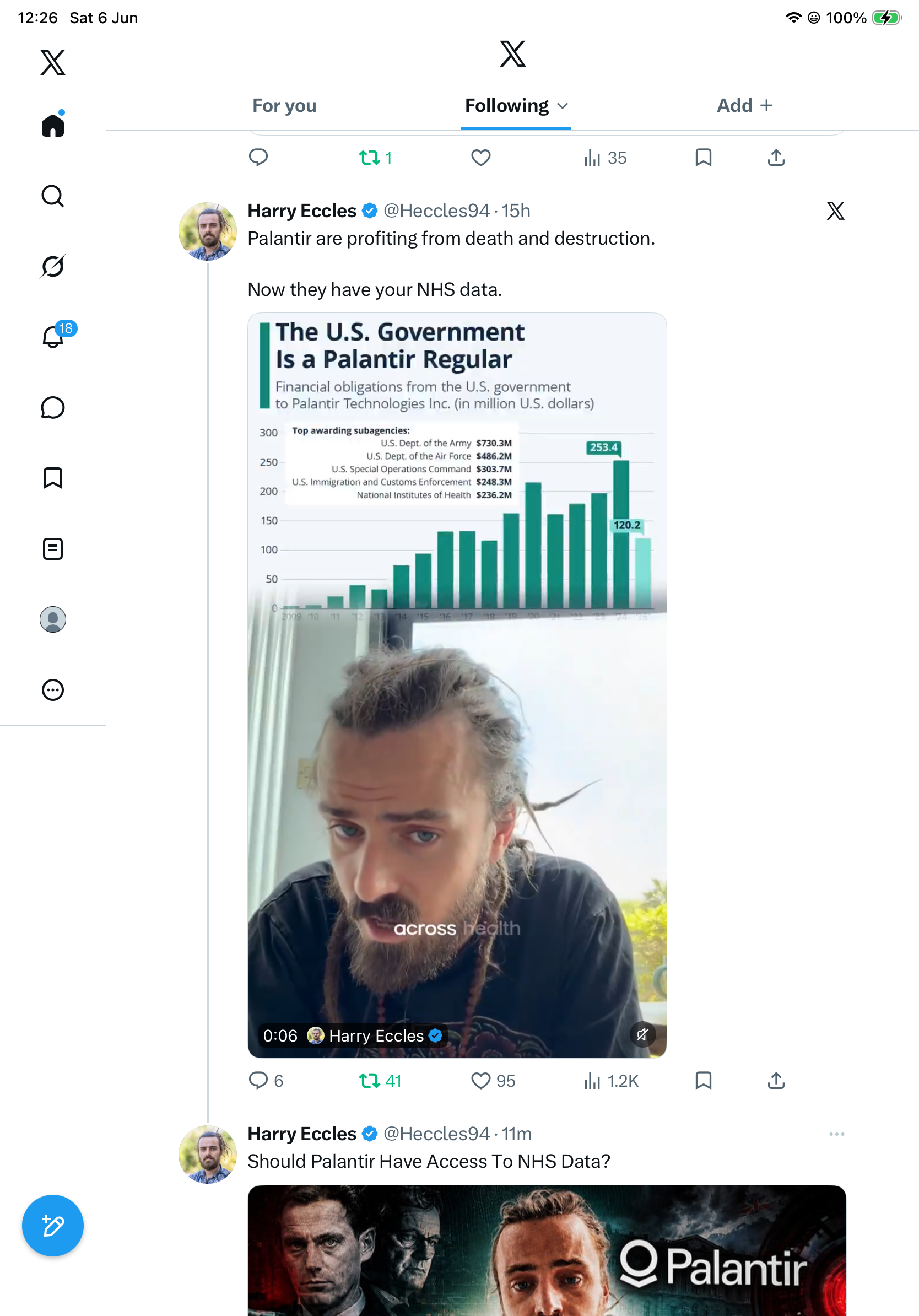
Task: Compose a new post
Action: [53, 1226]
